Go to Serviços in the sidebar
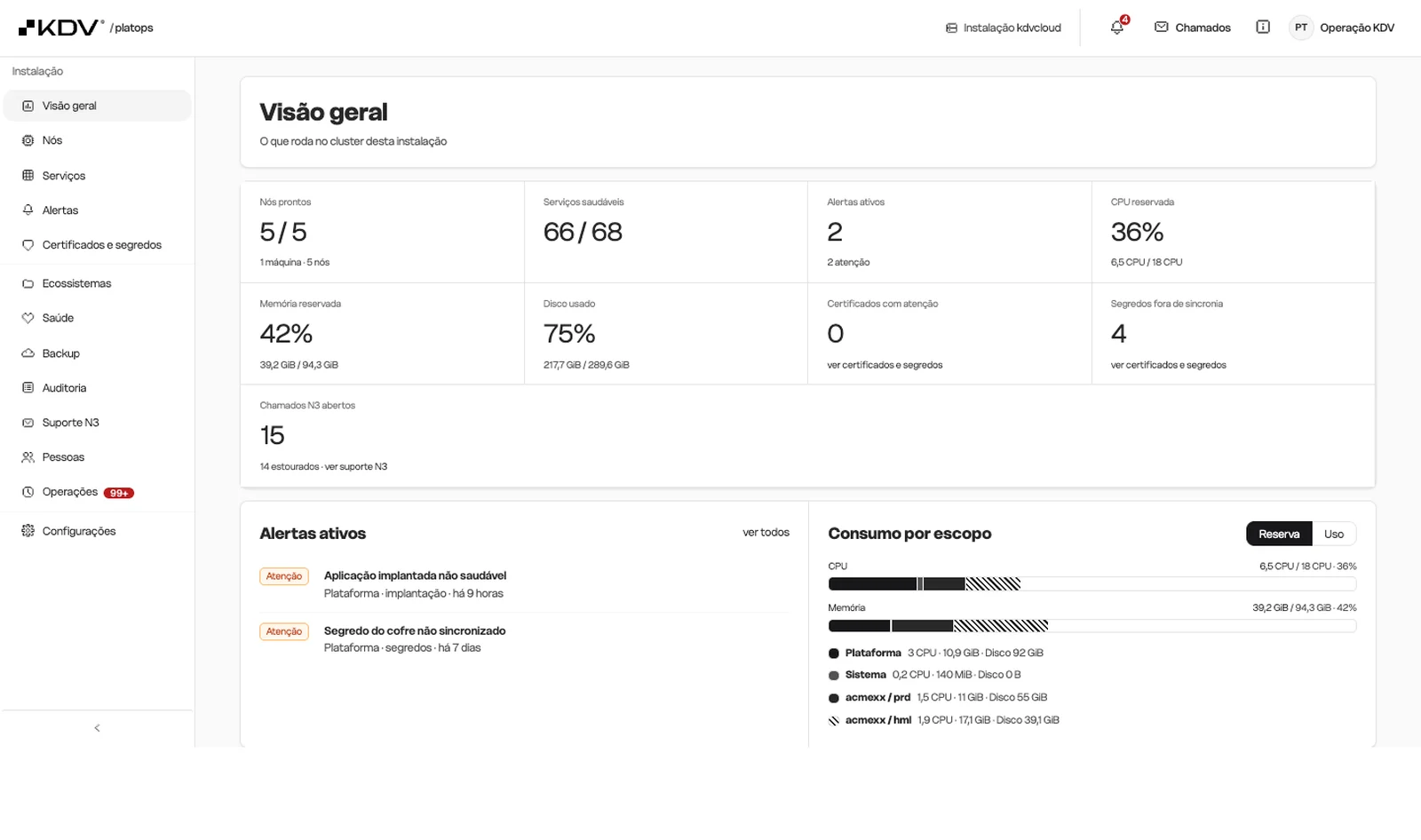The width and height of the screenshot is (1421, 840). point(98,176)
